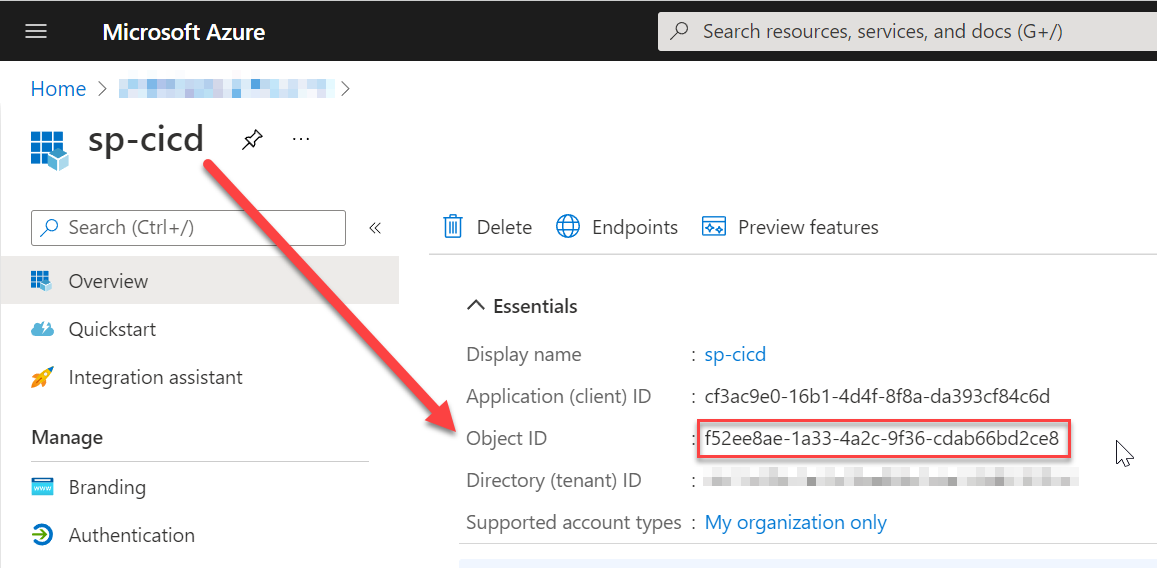This screenshot has height=568, width=1157.
Task: Select the Application (client) ID value
Action: 877,397
